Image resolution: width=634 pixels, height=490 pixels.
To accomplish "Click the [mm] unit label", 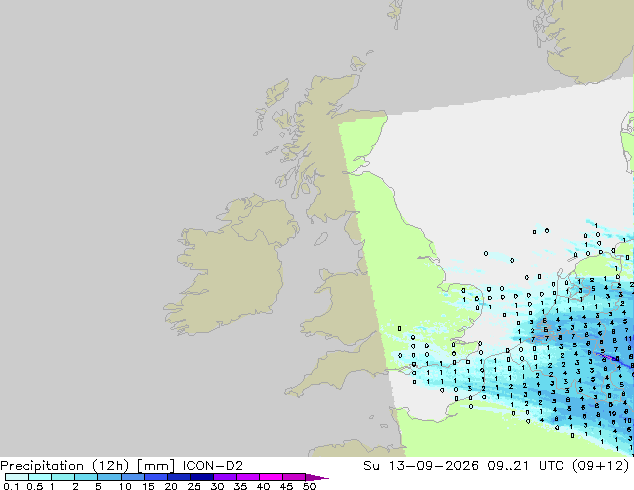I will [x=156, y=466].
